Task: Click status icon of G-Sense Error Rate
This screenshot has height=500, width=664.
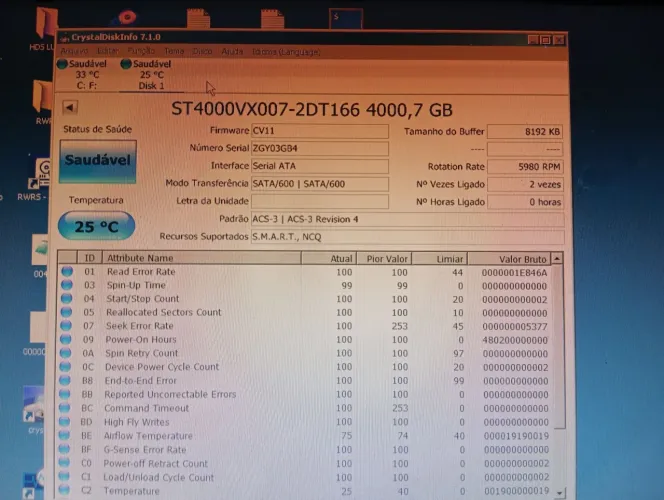Action: [x=64, y=449]
